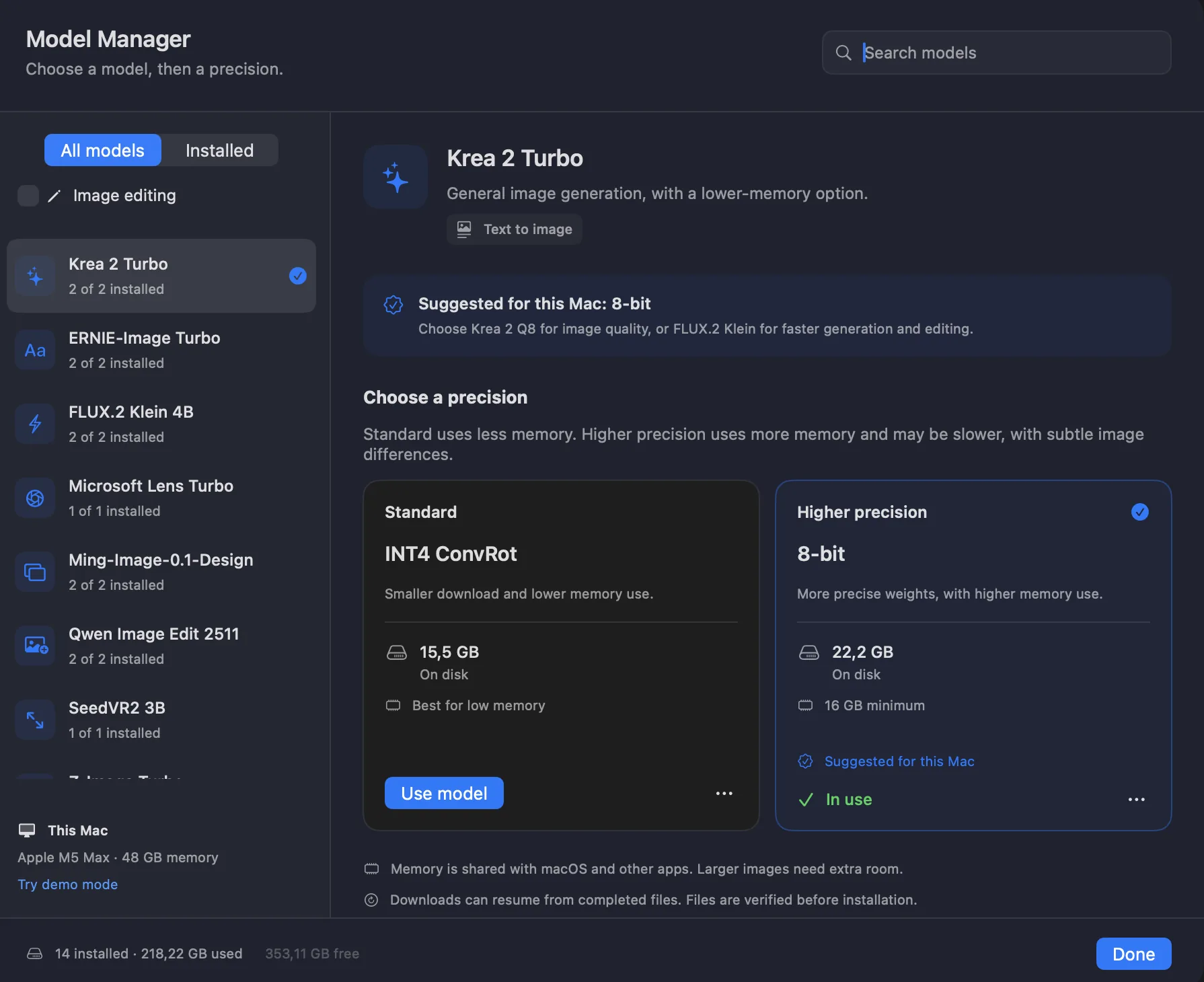
Task: Click the selected checkmark on Krea 2 Turbo row
Action: [x=298, y=276]
